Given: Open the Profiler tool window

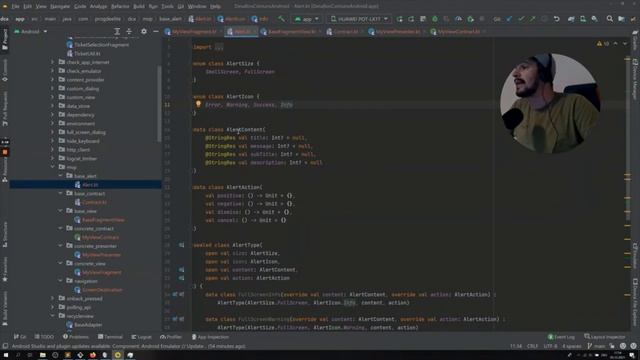Looking at the screenshot, I should click(171, 337).
